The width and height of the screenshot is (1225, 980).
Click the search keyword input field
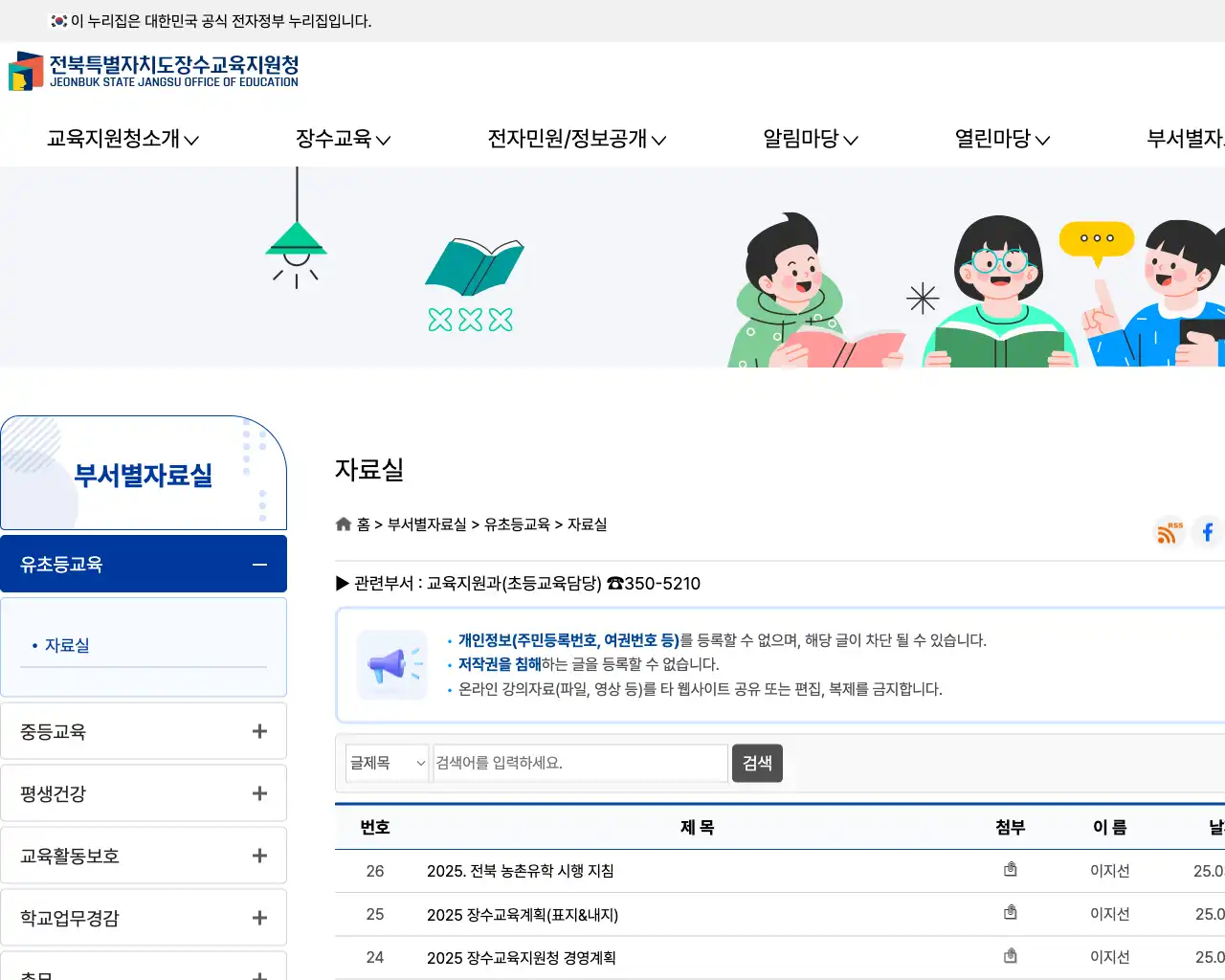tap(580, 763)
